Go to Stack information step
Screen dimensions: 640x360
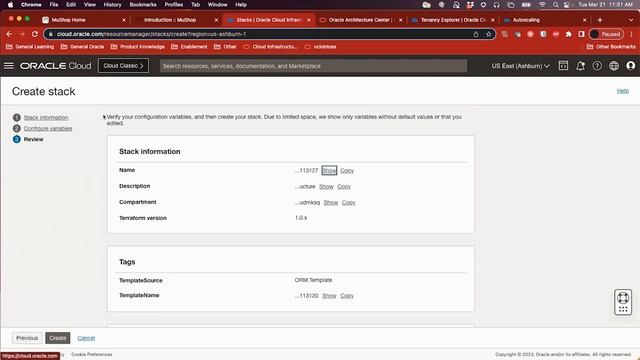click(x=46, y=118)
